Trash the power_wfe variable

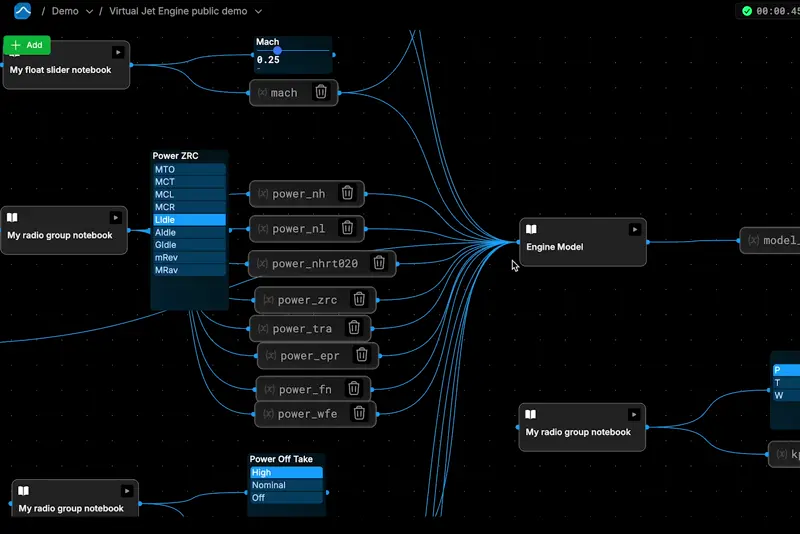[x=359, y=413]
